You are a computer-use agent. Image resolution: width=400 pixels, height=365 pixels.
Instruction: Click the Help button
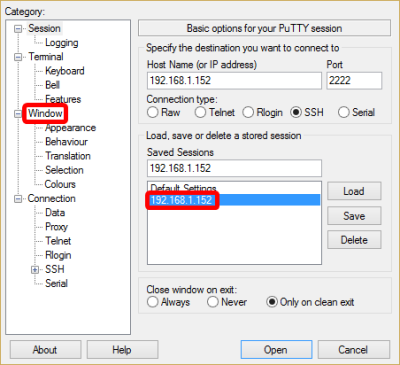tap(122, 350)
